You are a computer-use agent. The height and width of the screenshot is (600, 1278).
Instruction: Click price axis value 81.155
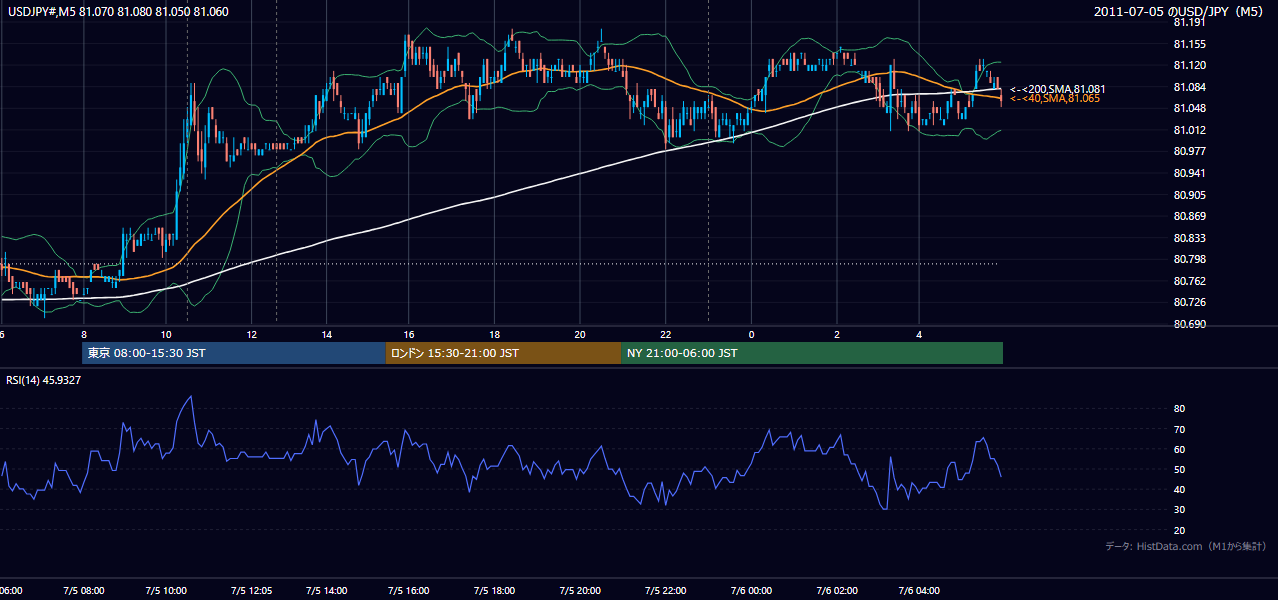coord(1189,44)
